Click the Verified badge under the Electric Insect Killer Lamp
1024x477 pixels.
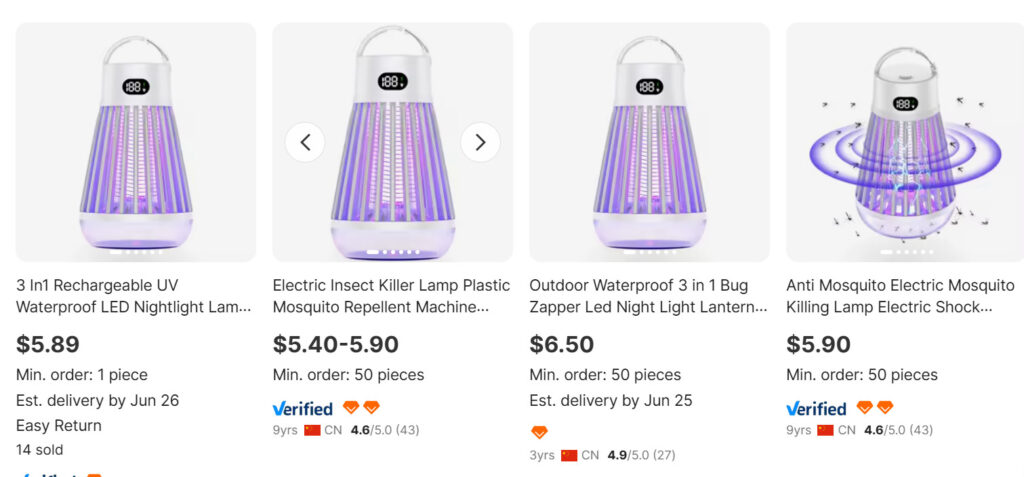pos(303,408)
